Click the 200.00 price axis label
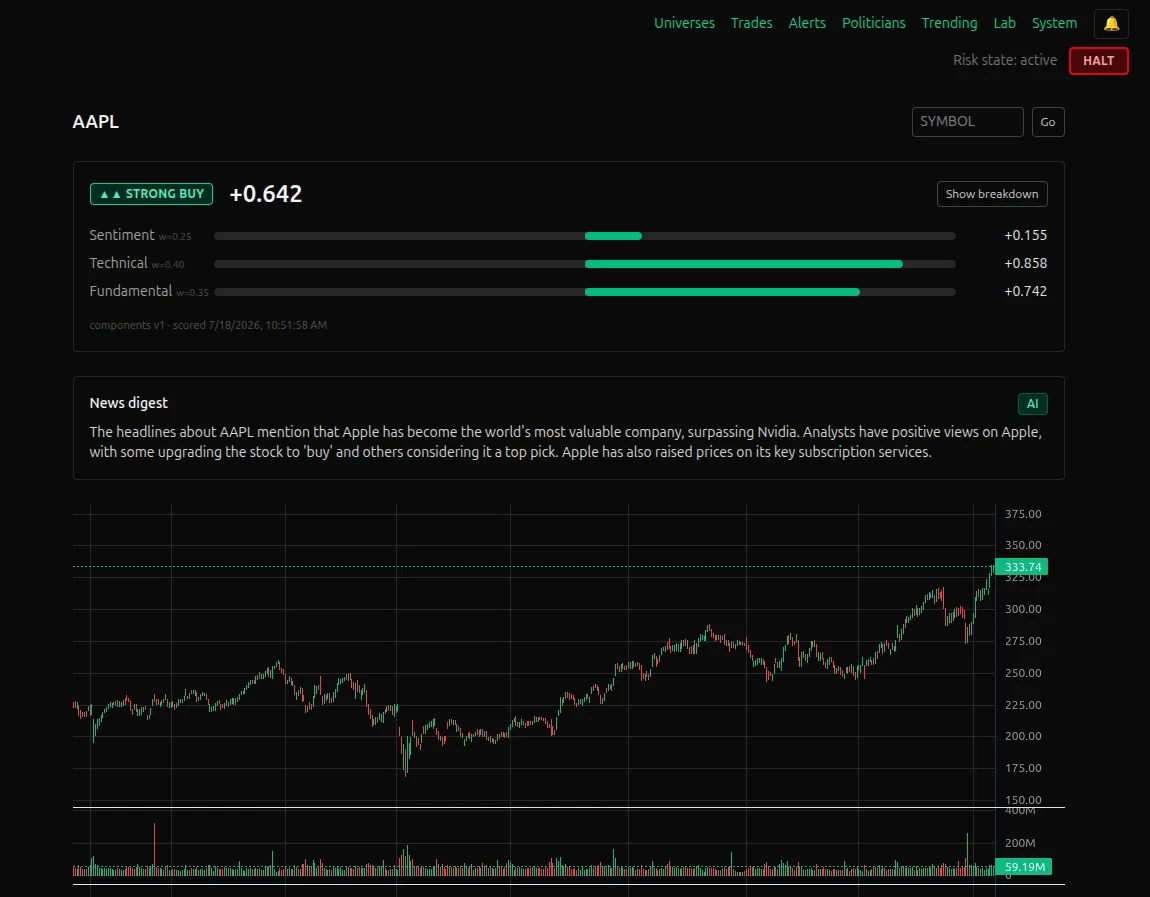The height and width of the screenshot is (897, 1150). pos(1023,736)
